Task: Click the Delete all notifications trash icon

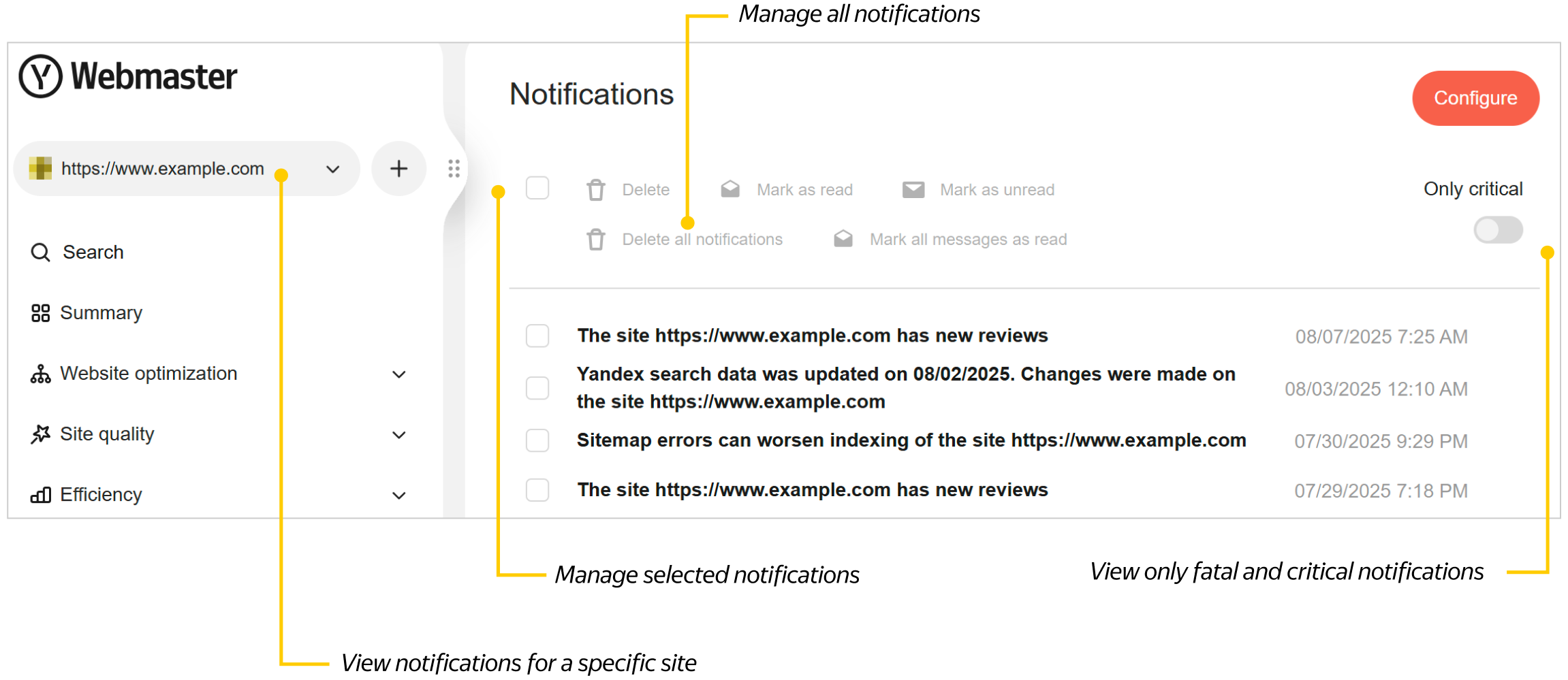Action: [x=596, y=240]
